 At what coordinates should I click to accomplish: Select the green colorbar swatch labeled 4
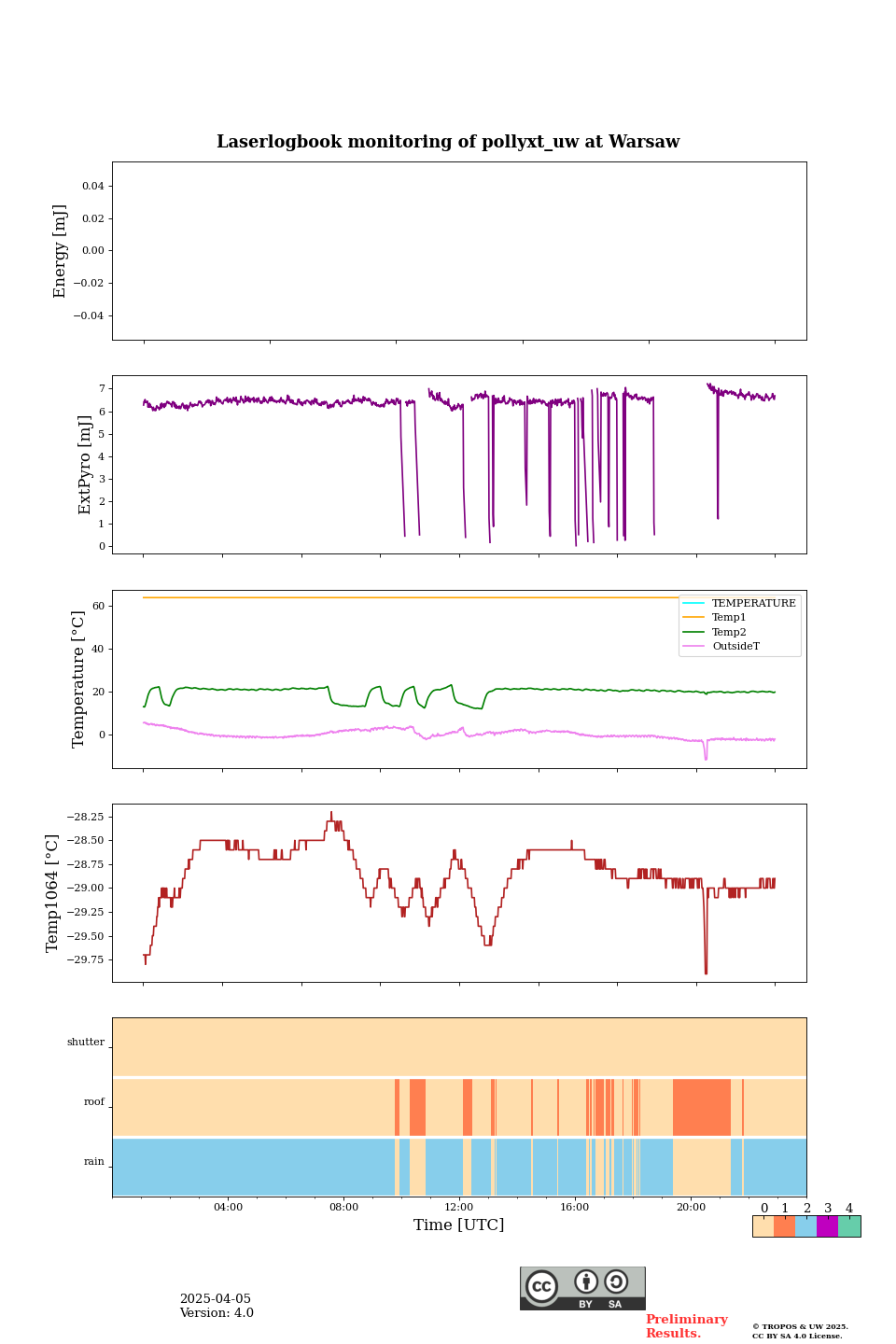pos(849,1226)
